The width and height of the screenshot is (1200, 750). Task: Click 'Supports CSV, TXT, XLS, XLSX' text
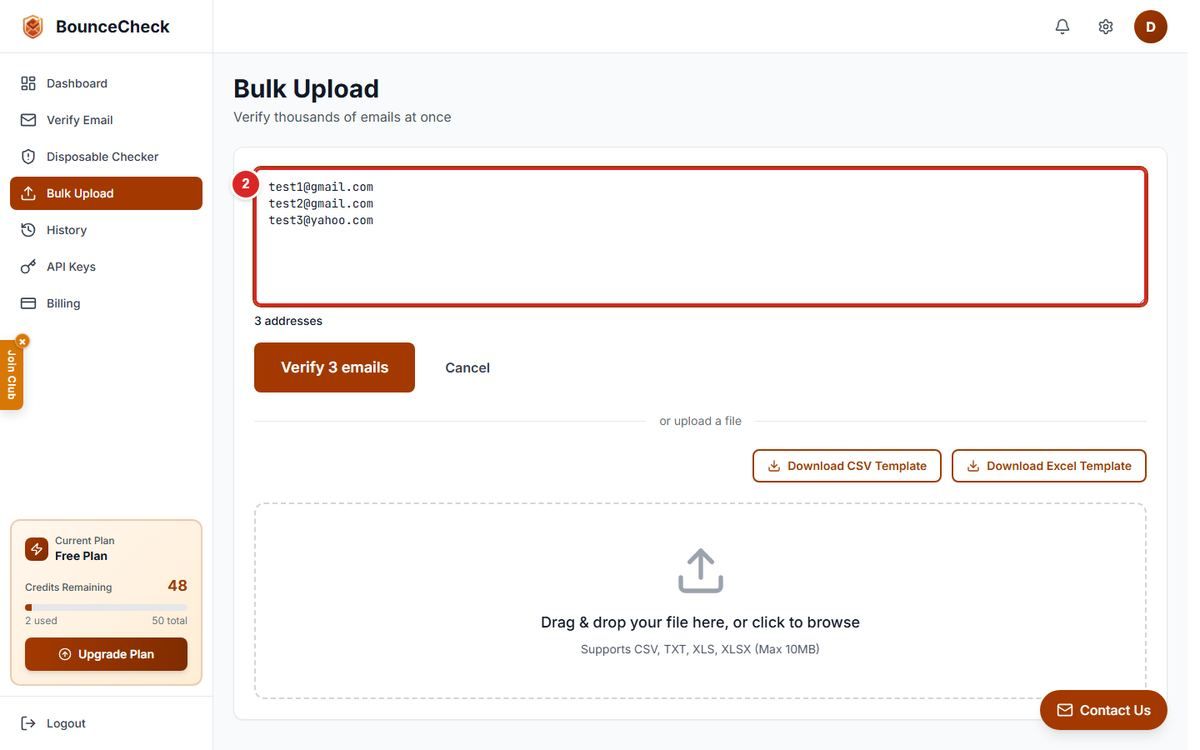pos(700,649)
